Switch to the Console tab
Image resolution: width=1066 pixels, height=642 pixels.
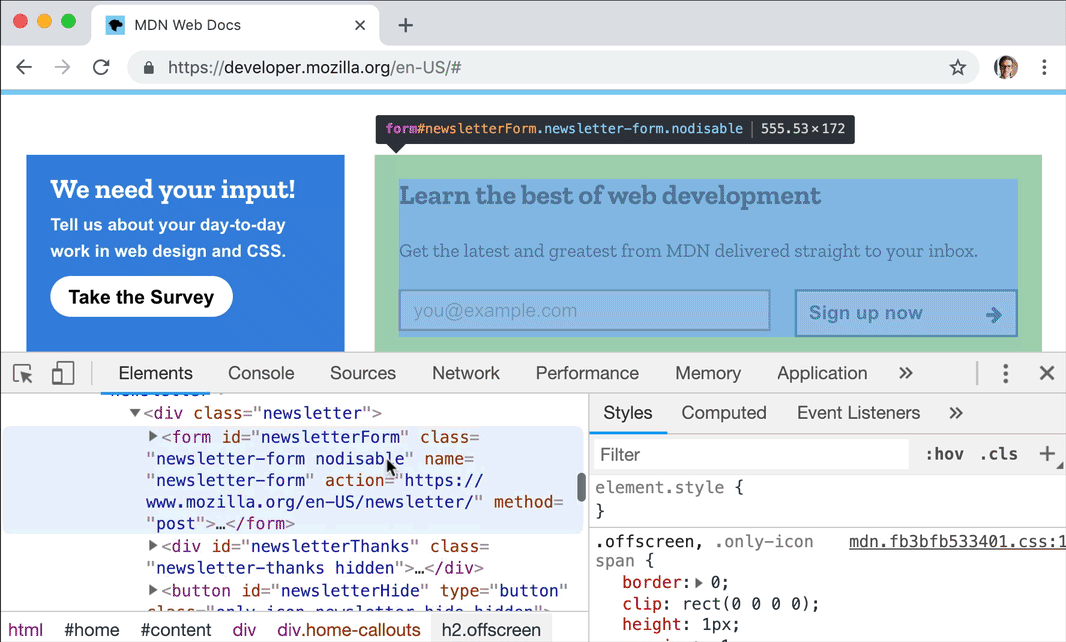point(261,373)
